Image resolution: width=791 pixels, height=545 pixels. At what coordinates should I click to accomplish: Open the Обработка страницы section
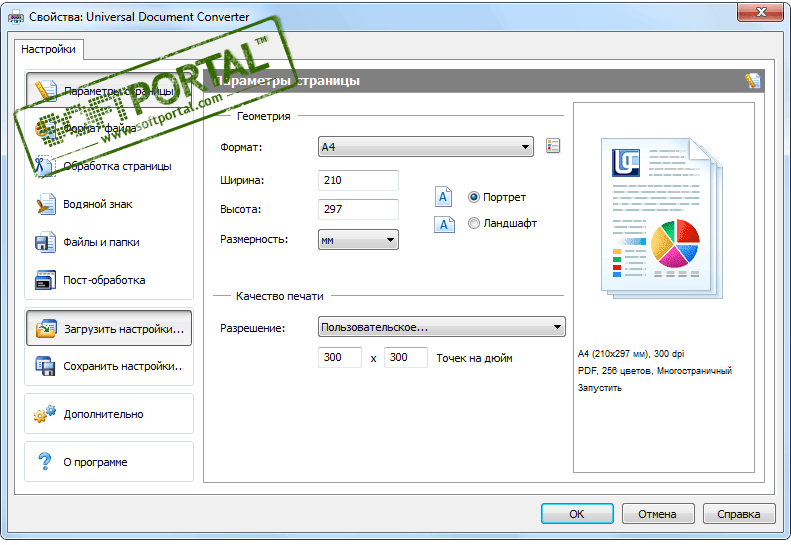[108, 166]
